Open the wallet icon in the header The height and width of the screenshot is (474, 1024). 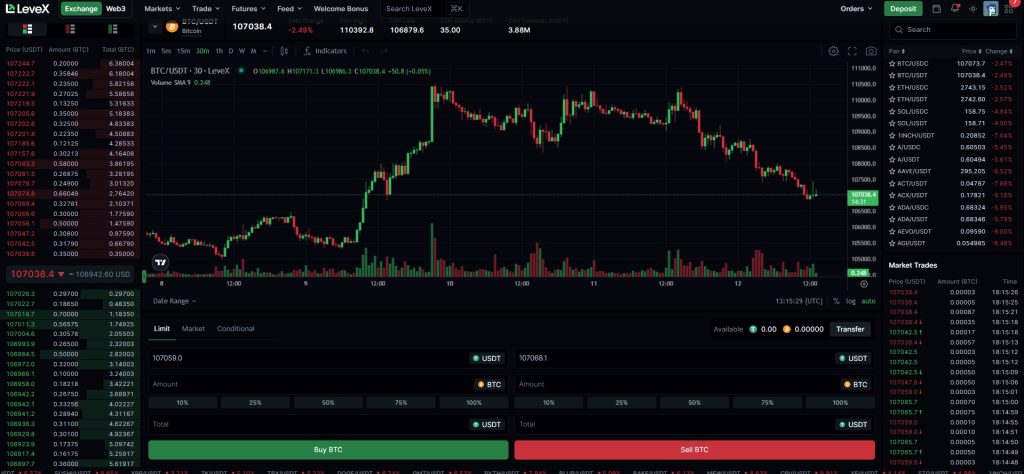click(x=936, y=8)
